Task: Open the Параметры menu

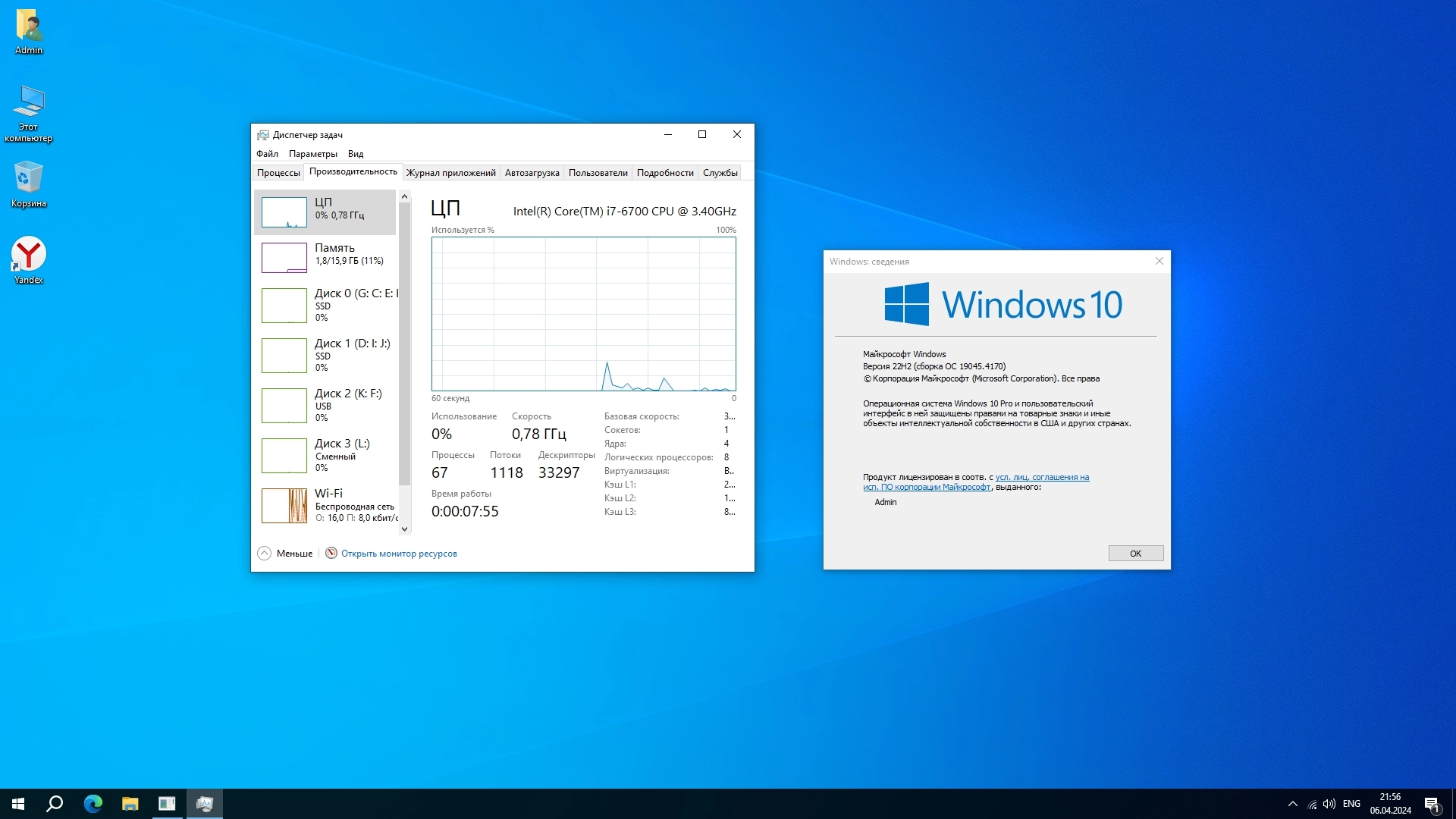Action: pos(312,154)
